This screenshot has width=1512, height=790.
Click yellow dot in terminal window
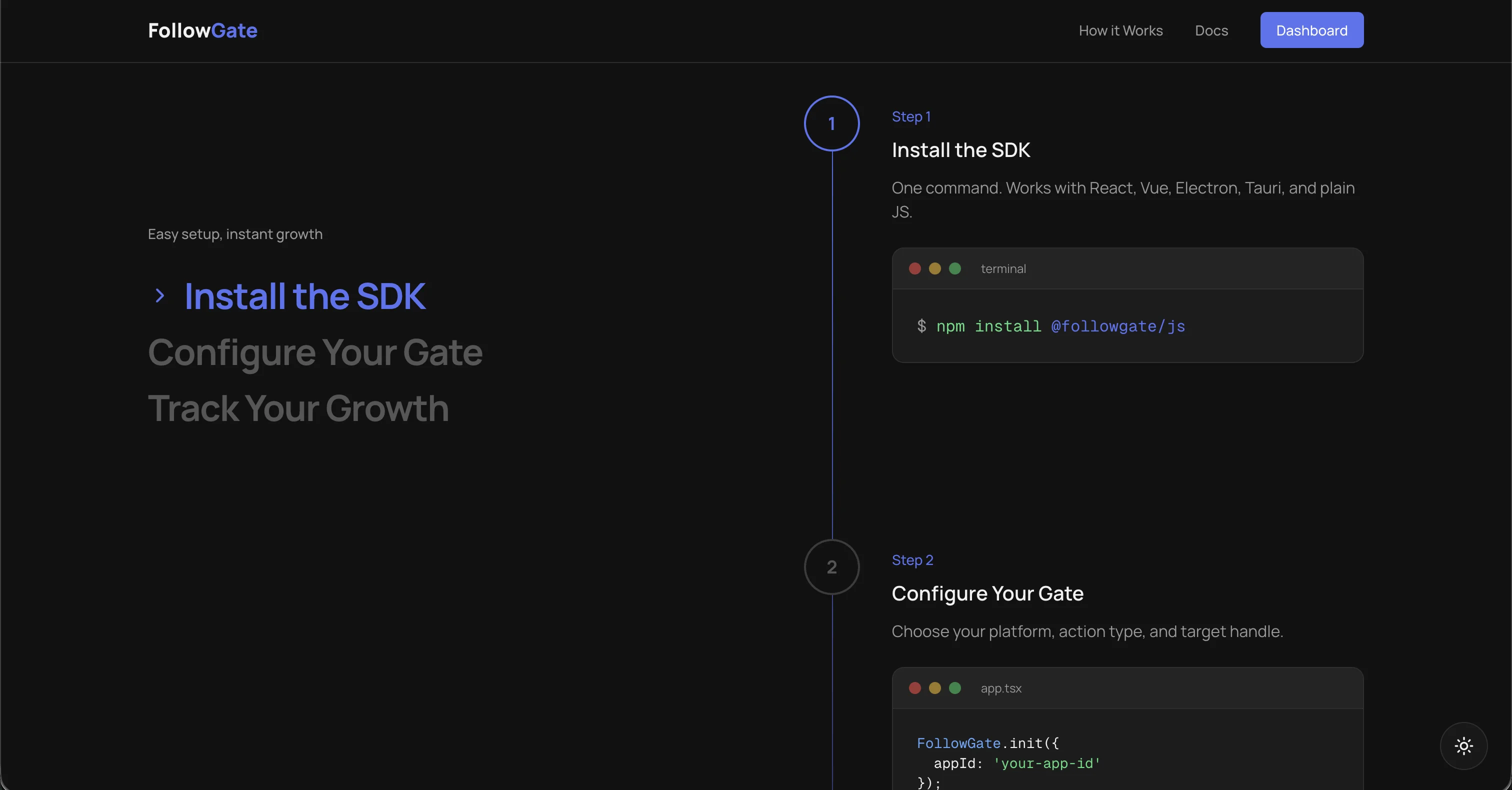click(934, 269)
